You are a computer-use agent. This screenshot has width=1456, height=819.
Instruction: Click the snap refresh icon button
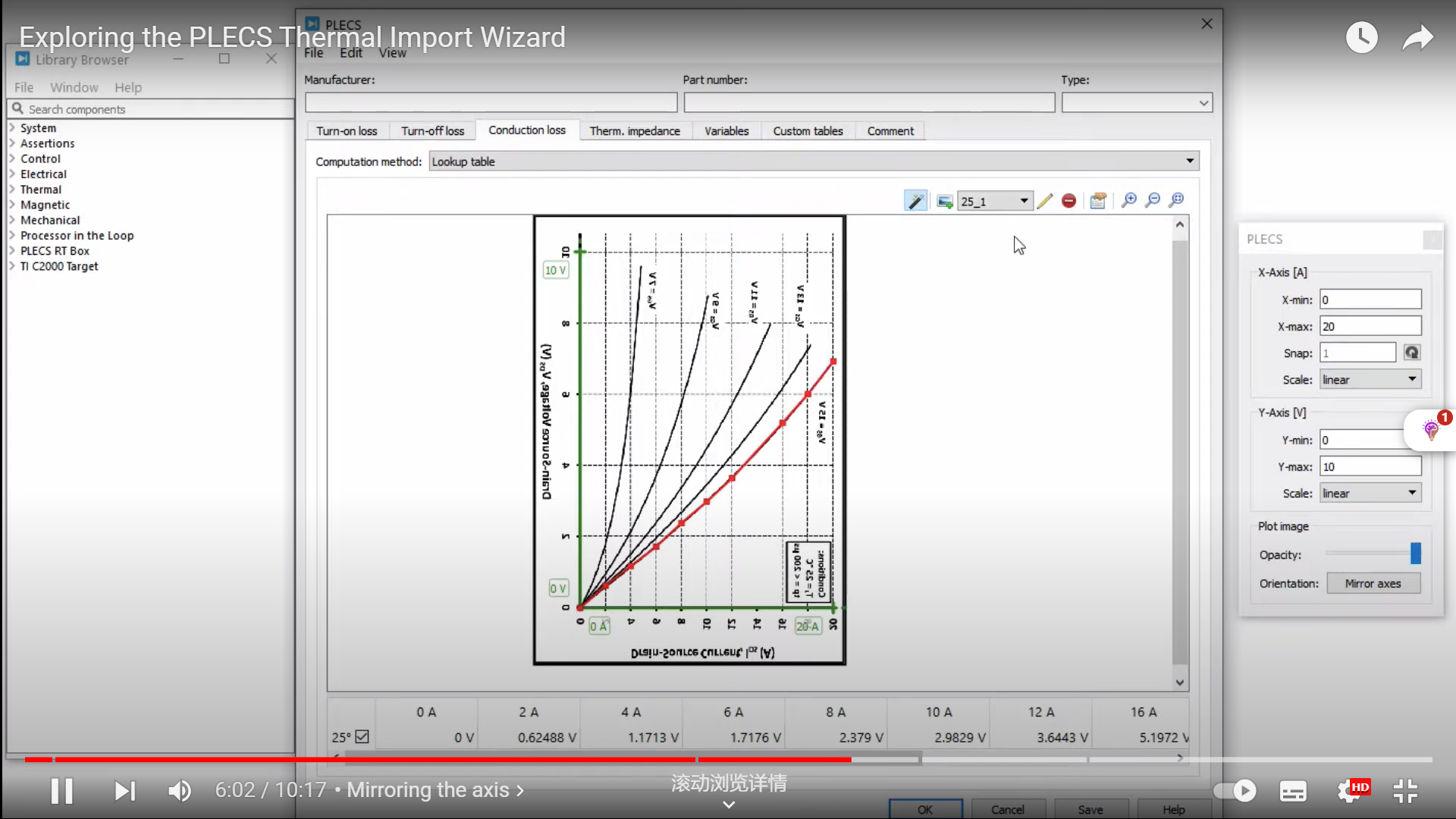coord(1411,353)
